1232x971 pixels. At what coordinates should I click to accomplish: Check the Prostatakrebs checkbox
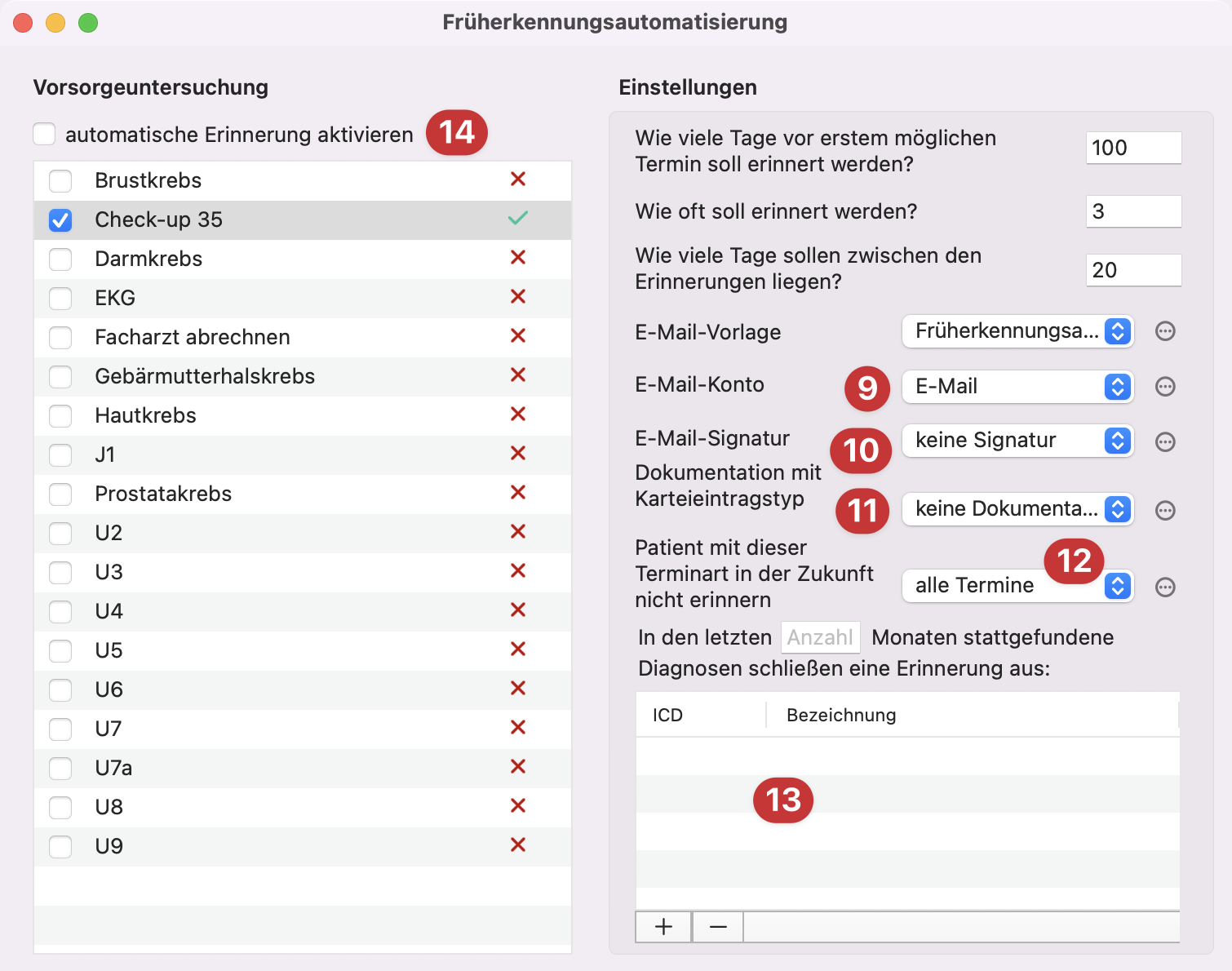point(60,494)
